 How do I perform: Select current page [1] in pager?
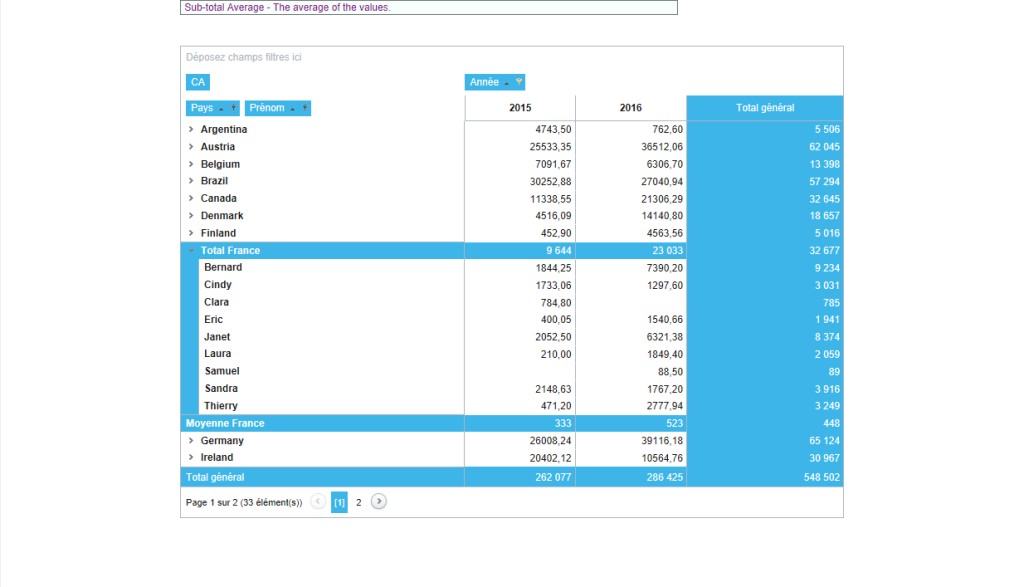(340, 502)
